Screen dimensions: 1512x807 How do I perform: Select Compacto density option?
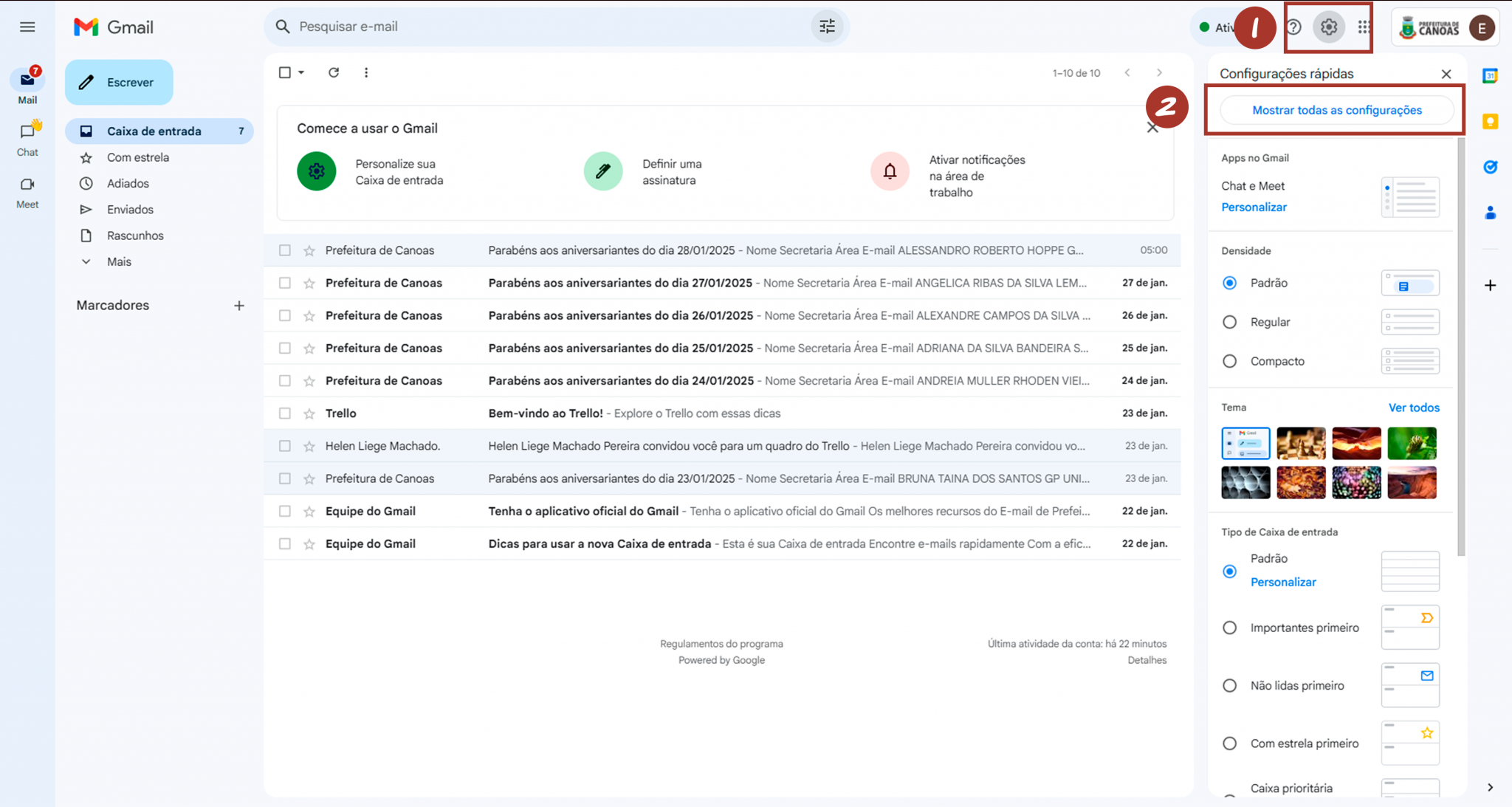point(1229,361)
